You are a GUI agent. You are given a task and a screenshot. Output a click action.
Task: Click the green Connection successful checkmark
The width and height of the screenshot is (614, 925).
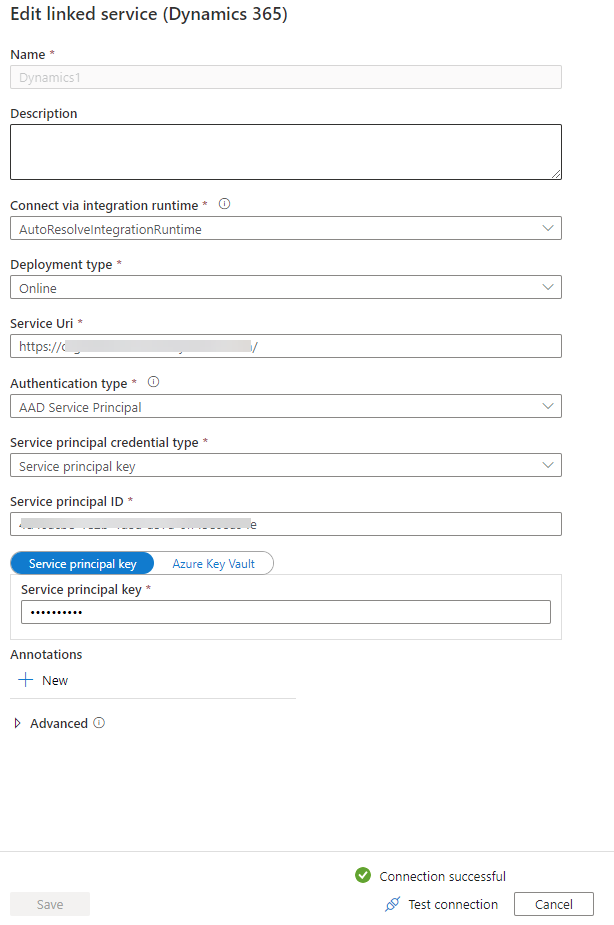[x=363, y=875]
